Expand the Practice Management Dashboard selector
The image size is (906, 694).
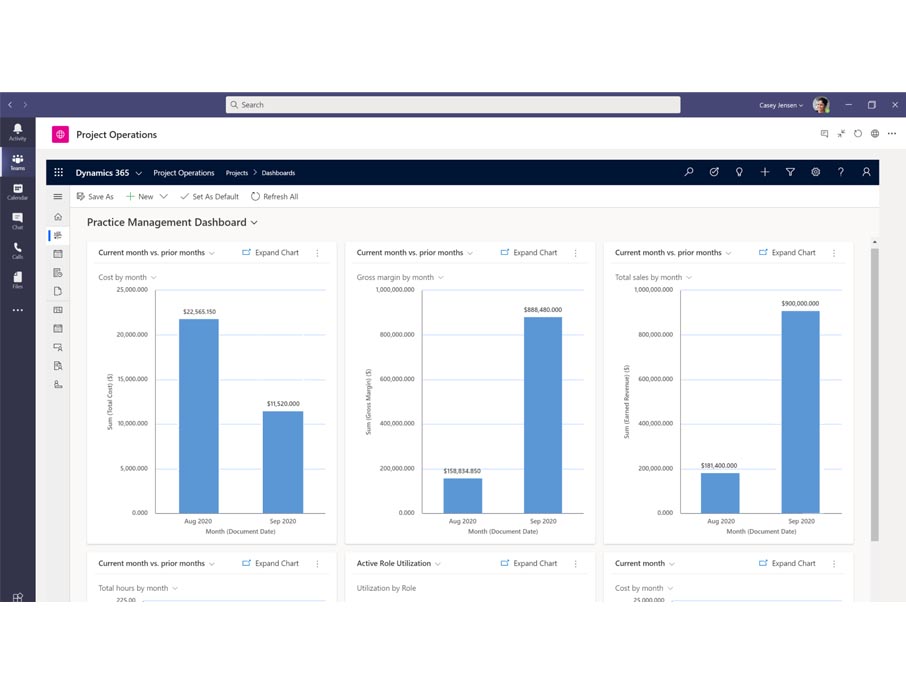point(253,222)
